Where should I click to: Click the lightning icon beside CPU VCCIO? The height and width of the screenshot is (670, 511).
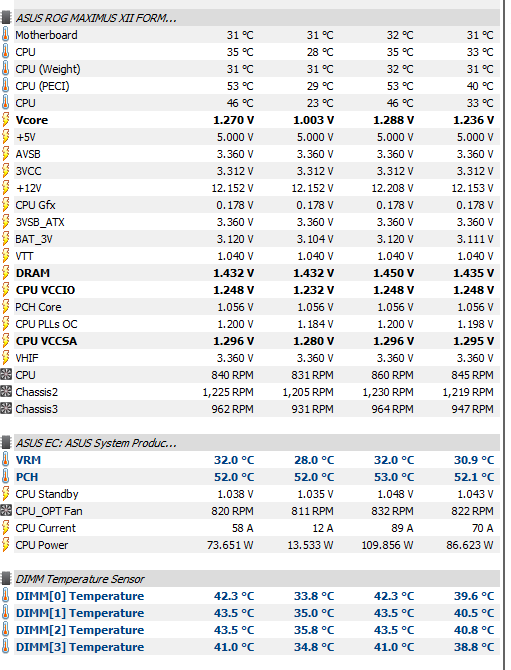tap(6, 290)
